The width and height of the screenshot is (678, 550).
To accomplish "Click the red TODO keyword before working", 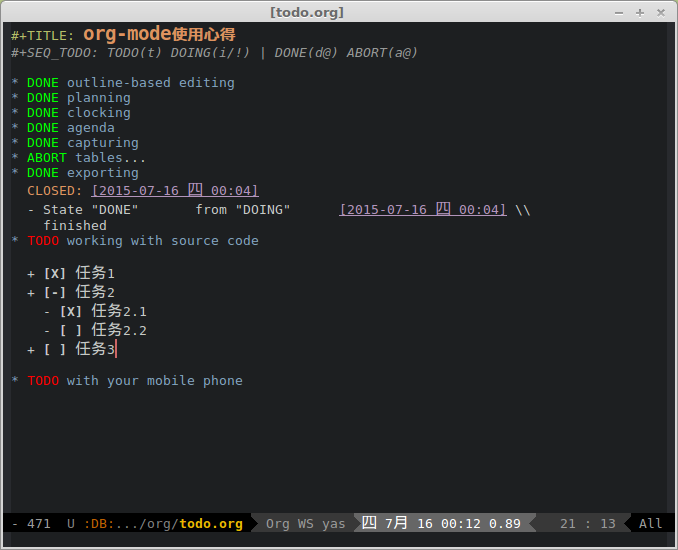I will coord(43,241).
